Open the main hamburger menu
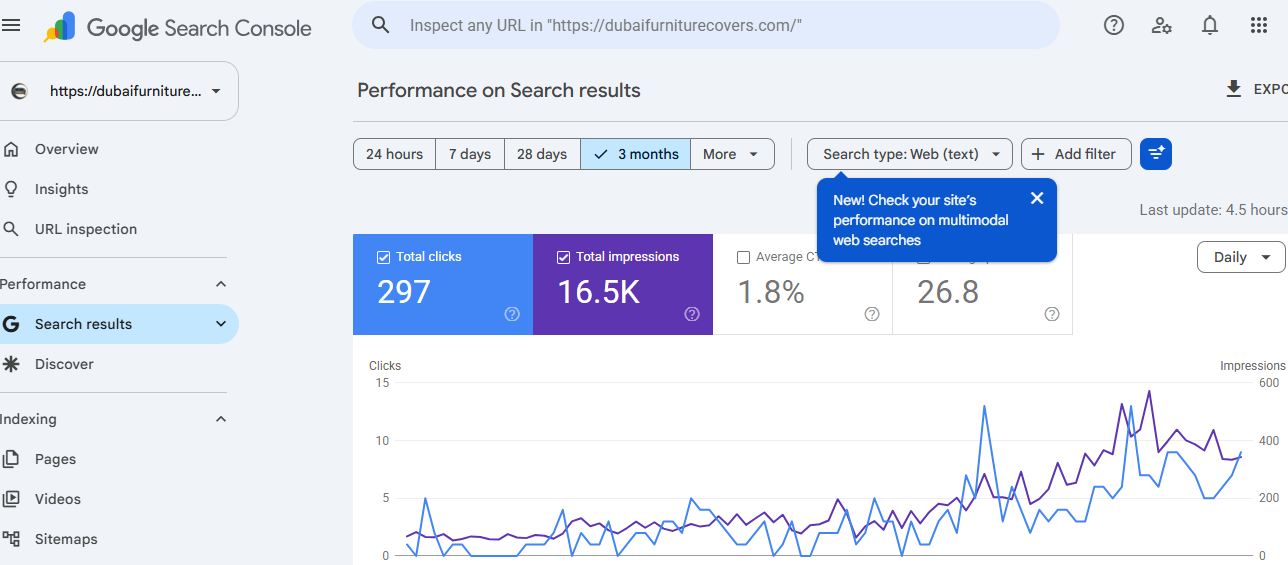Screen dimensions: 1288x565 coord(11,26)
